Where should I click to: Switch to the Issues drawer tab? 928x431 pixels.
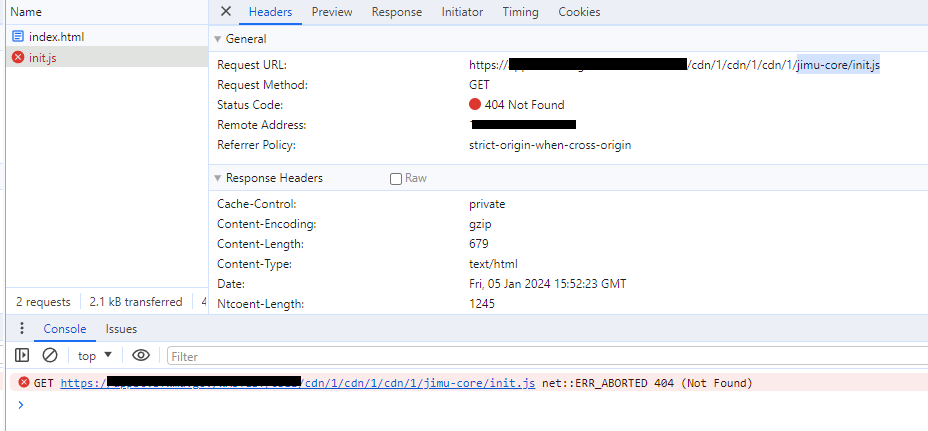tap(121, 328)
